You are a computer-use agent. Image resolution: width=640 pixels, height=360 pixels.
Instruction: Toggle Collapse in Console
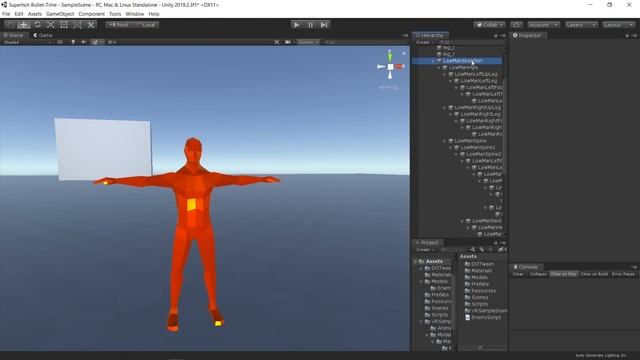point(538,274)
